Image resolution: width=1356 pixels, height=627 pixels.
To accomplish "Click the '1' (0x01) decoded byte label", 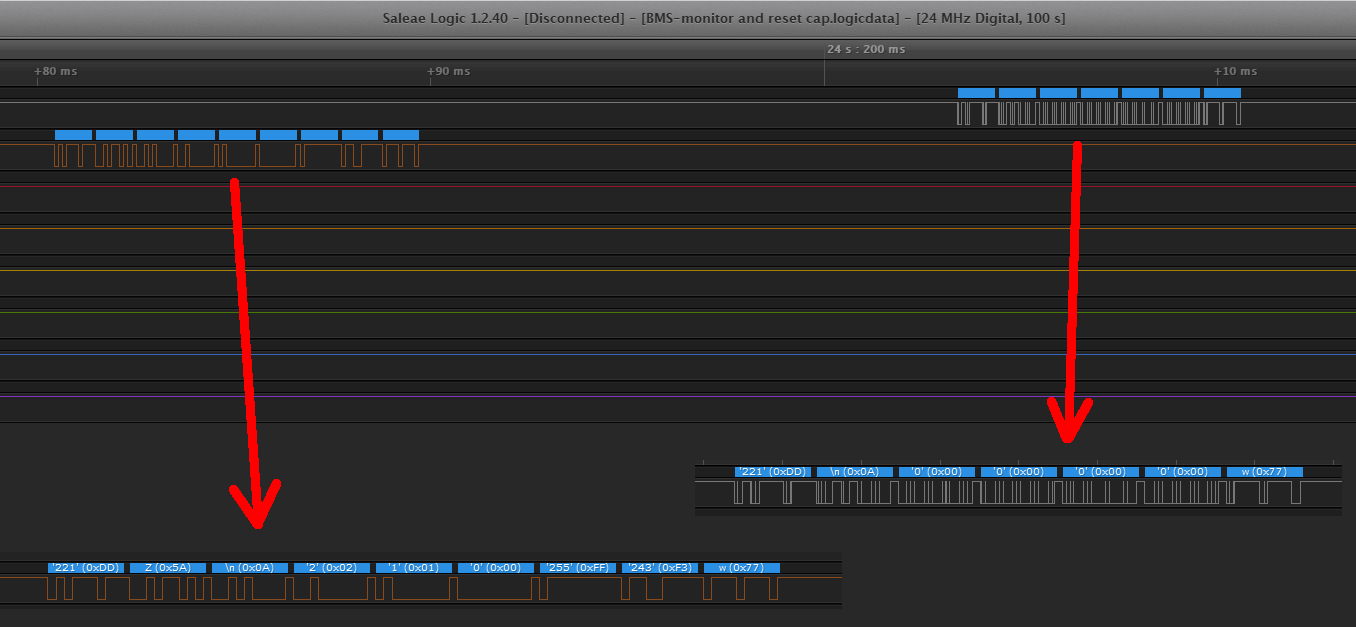I will [413, 568].
